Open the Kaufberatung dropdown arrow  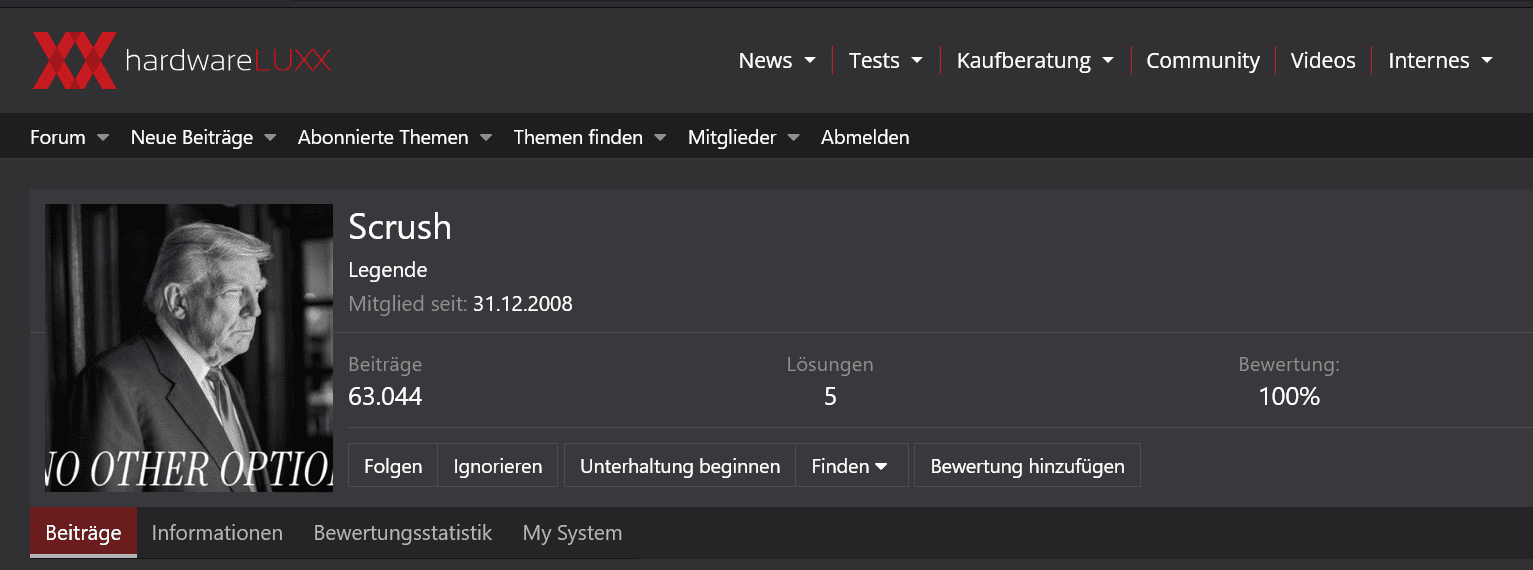[x=1108, y=61]
